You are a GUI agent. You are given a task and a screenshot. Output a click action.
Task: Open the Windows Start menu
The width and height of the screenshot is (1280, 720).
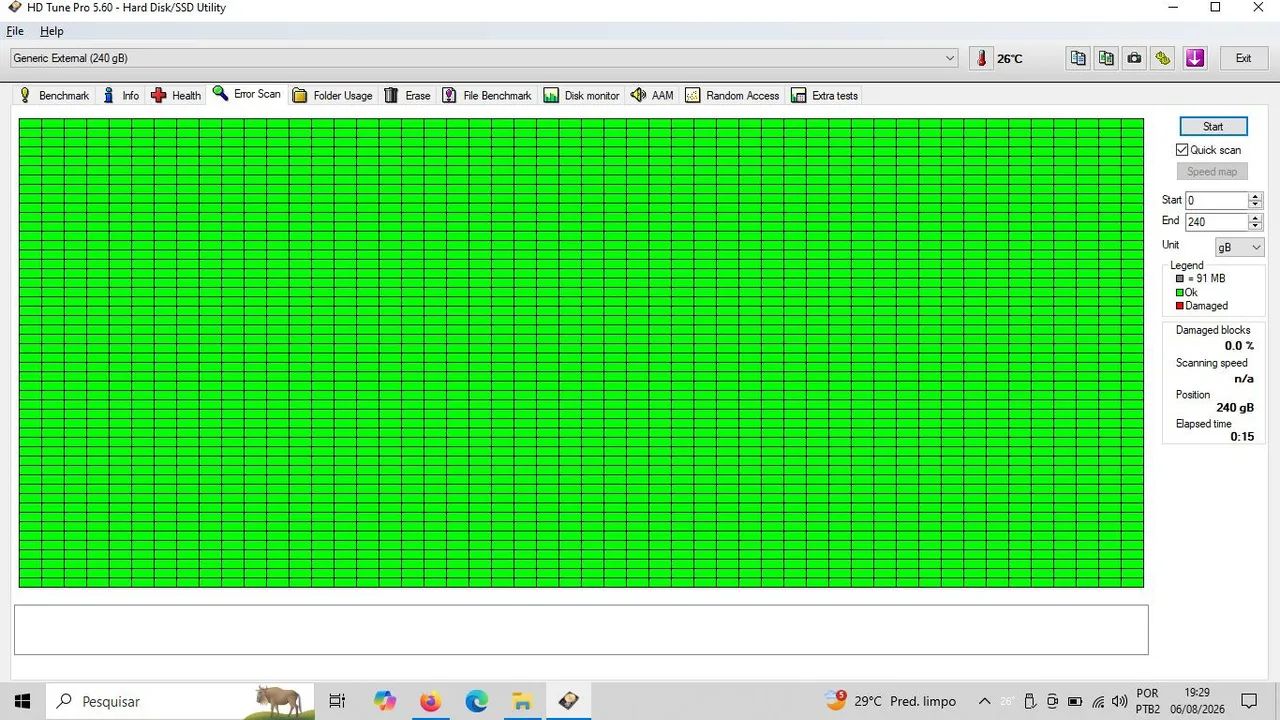click(22, 701)
